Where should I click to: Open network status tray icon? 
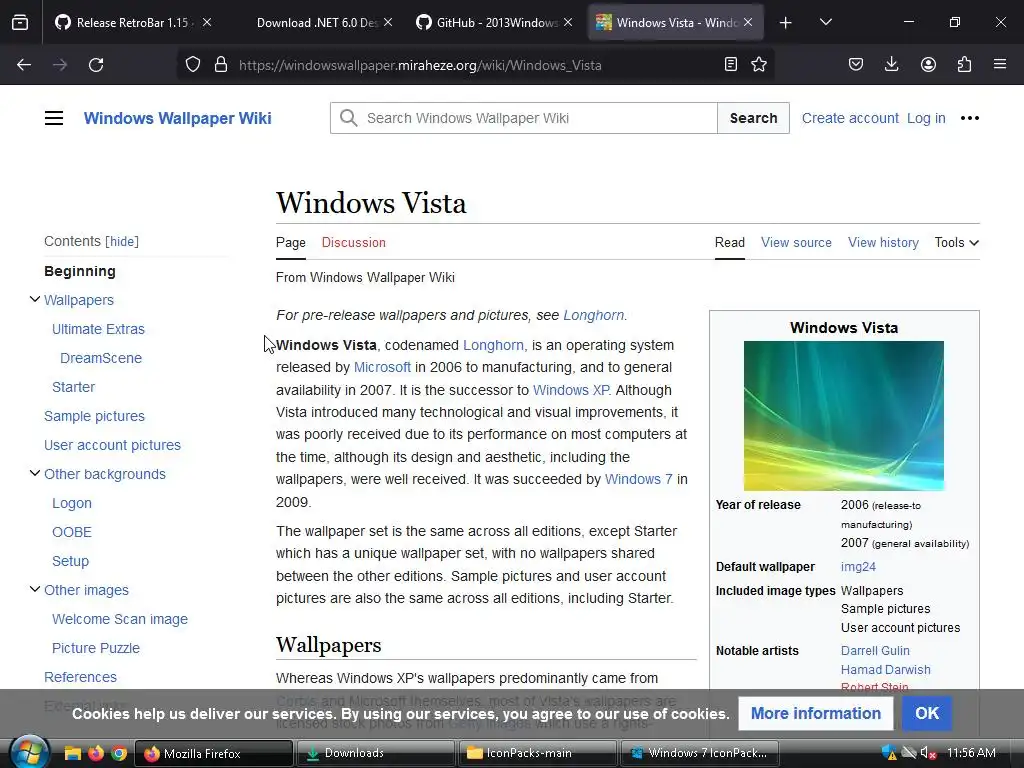point(908,752)
